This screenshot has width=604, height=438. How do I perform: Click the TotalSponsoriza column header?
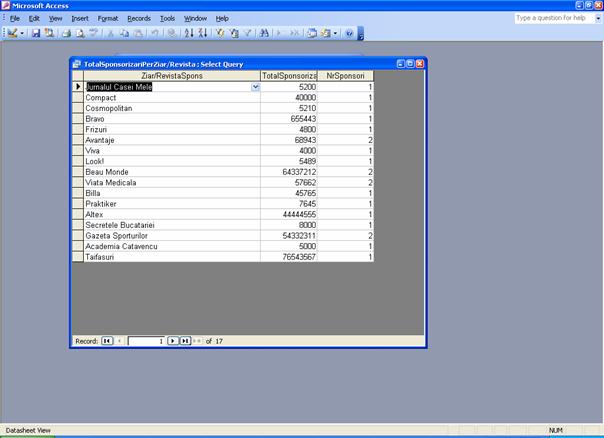click(288, 76)
